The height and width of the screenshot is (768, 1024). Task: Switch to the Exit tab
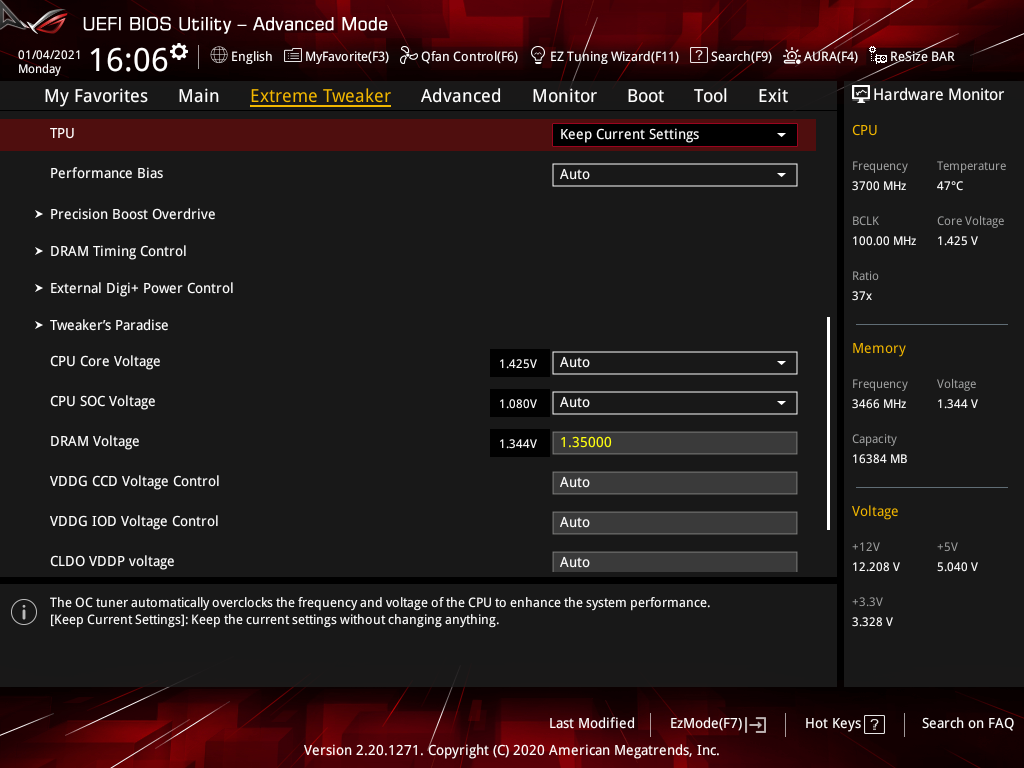coord(773,96)
